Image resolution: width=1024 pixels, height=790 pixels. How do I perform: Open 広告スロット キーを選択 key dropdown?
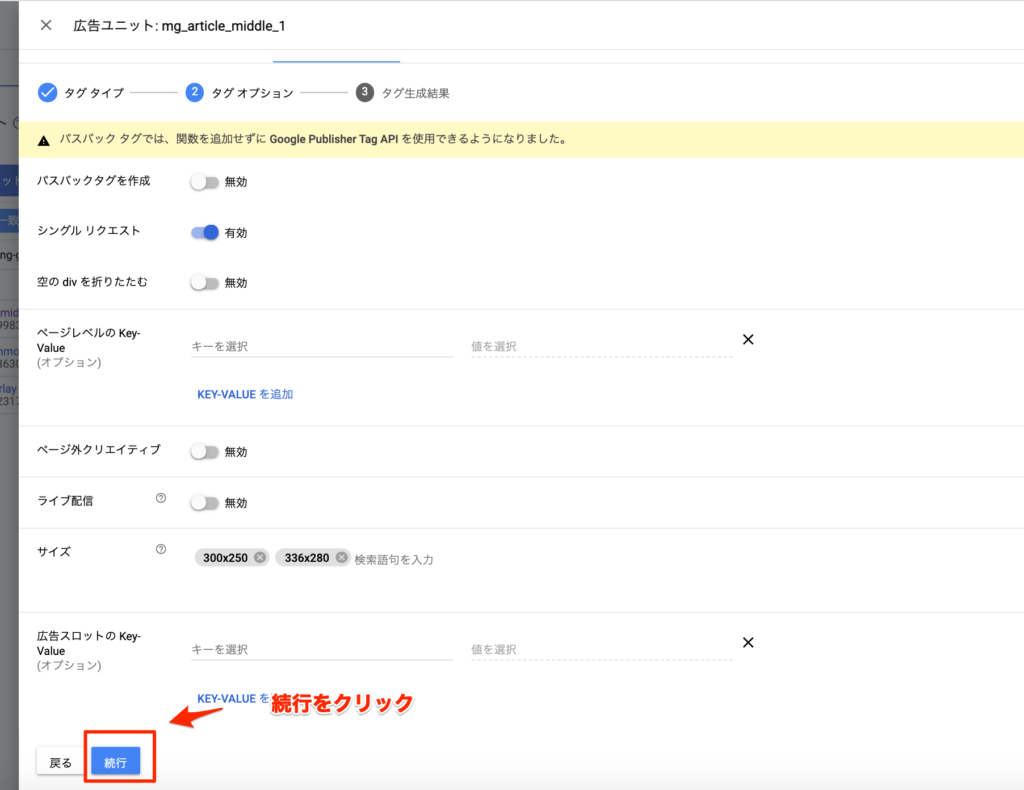pyautogui.click(x=322, y=649)
